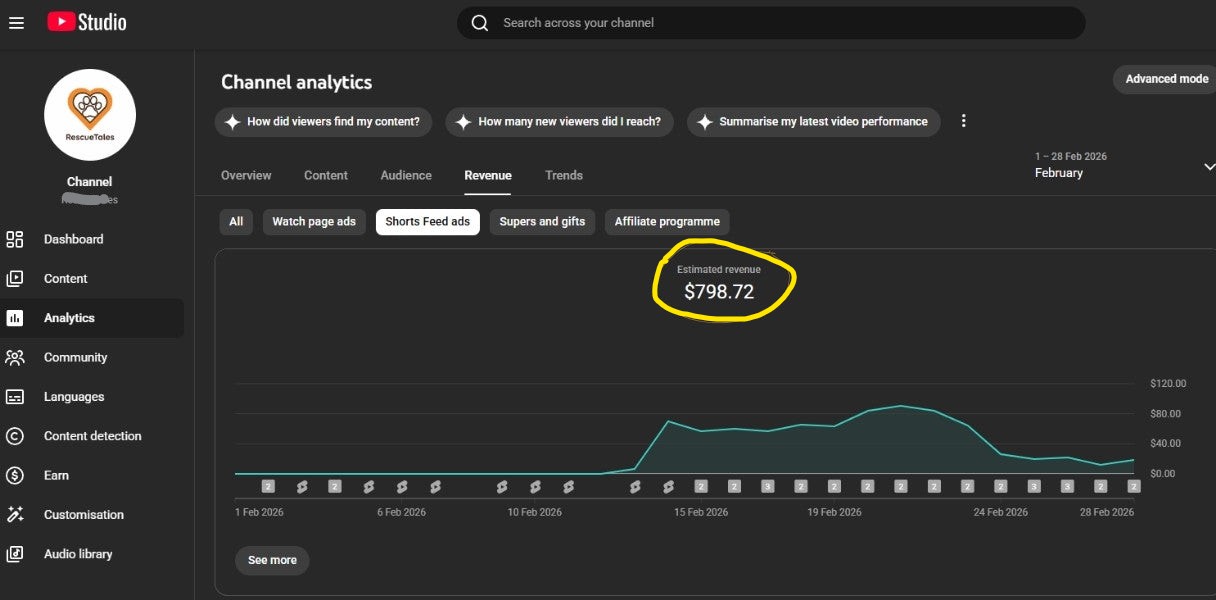Focus the "Search across your channel" field
This screenshot has width=1216, height=600.
[x=771, y=23]
